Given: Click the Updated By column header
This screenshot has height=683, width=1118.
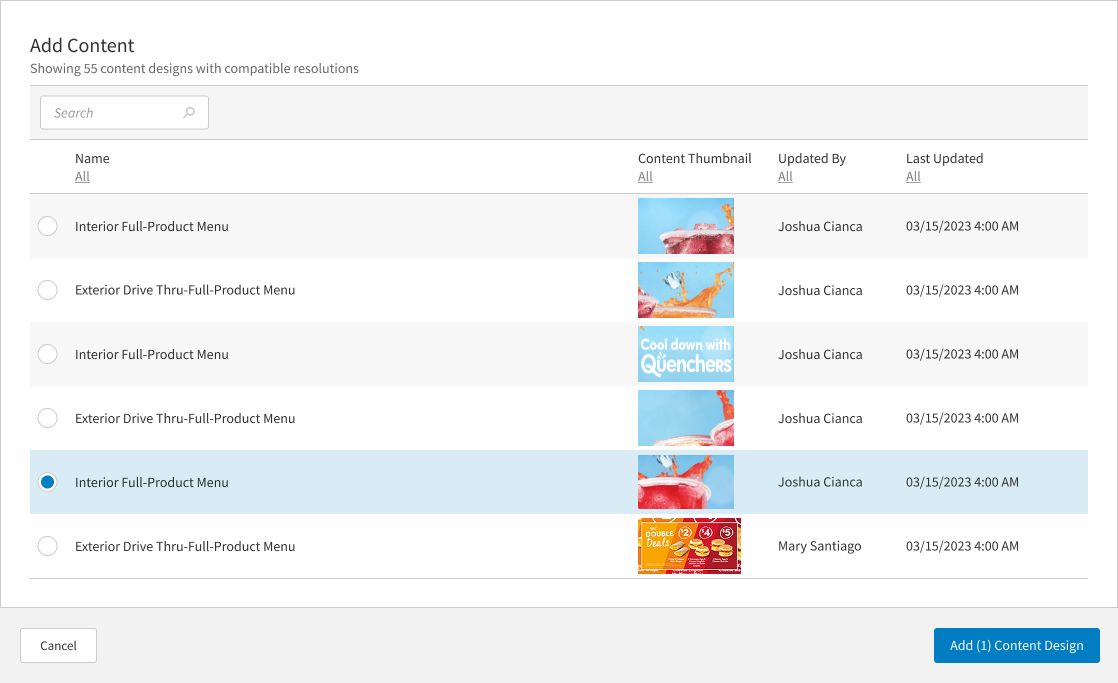Looking at the screenshot, I should pos(811,158).
